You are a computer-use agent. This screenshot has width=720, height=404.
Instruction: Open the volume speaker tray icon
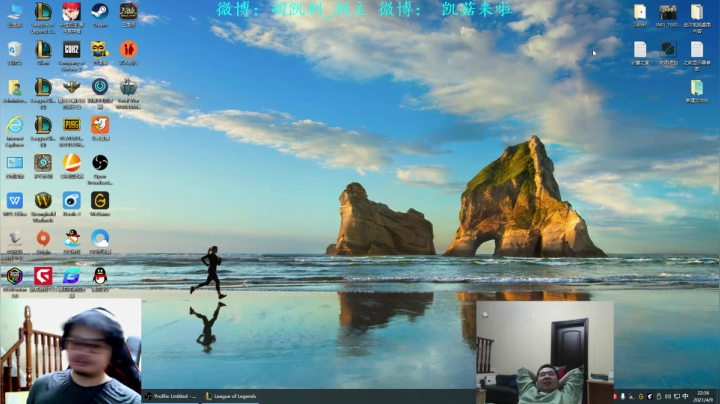point(668,396)
